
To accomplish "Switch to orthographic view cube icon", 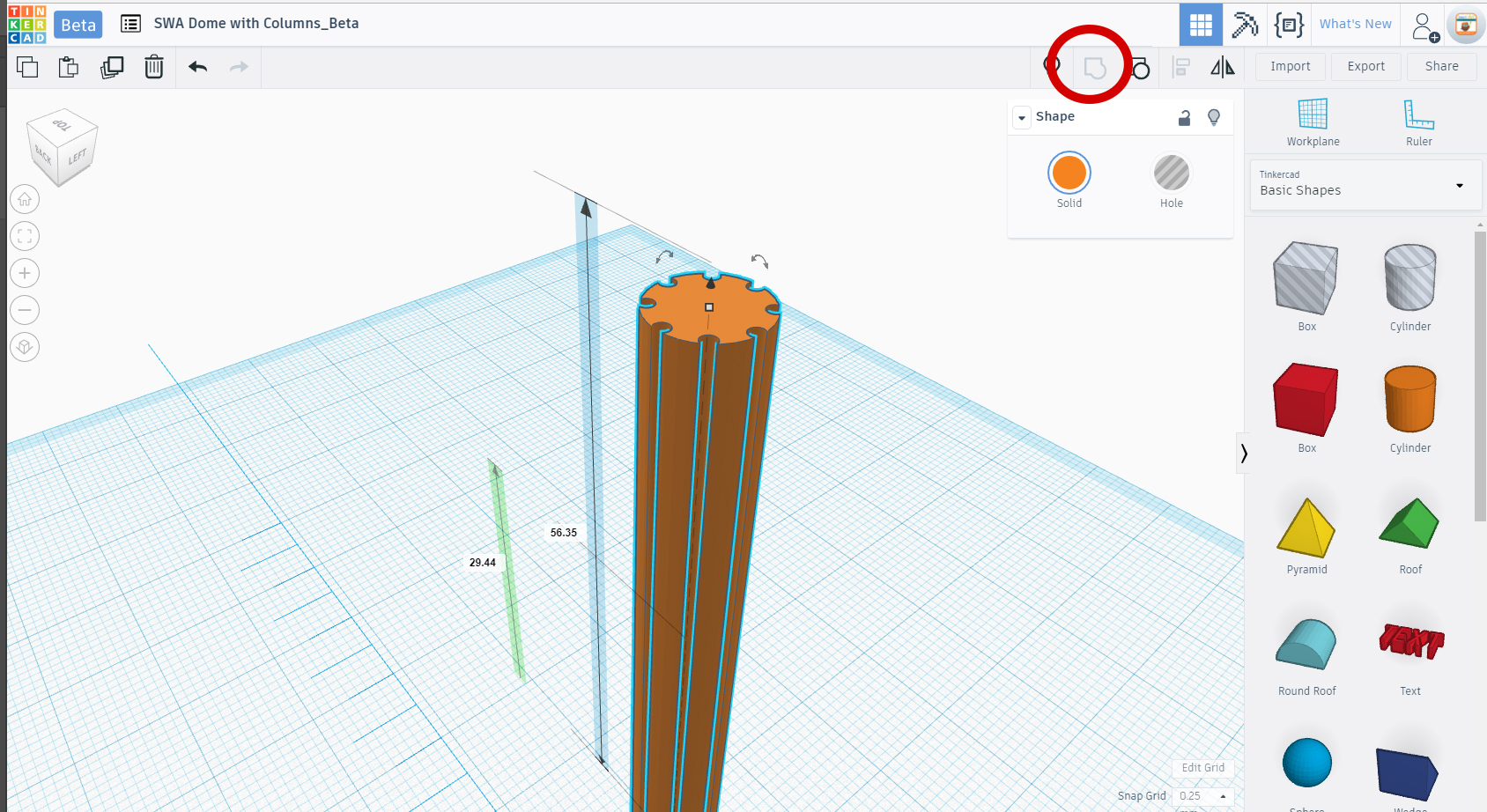I will (x=25, y=347).
